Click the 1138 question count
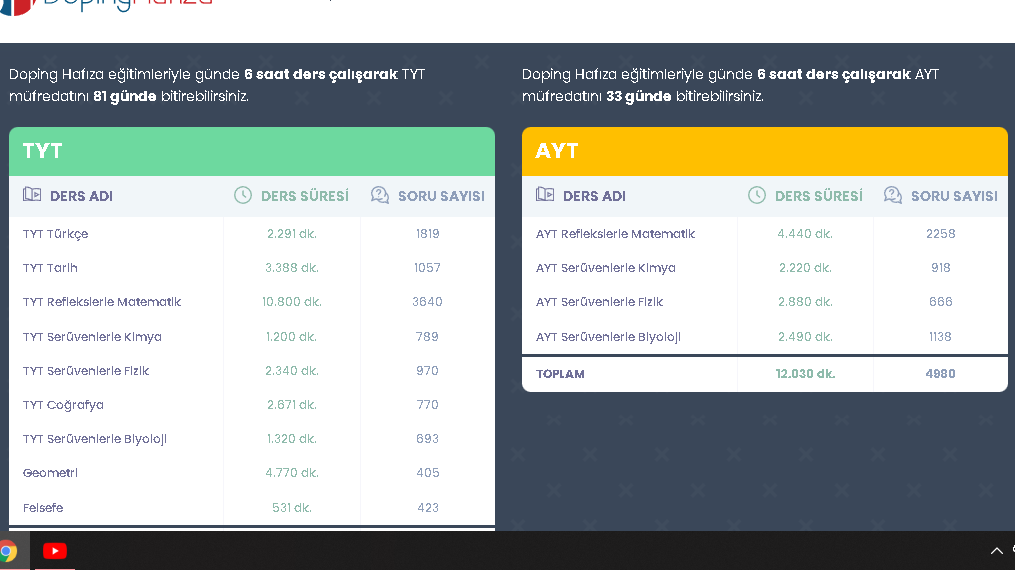 (940, 337)
